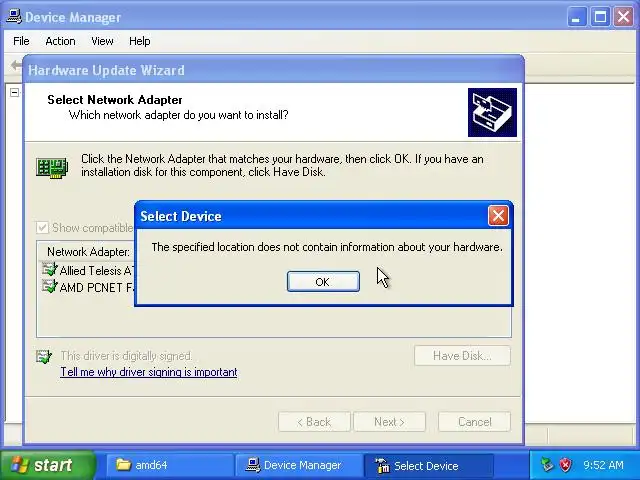The width and height of the screenshot is (640, 480).
Task: Open the Action menu in Device Manager
Action: [60, 41]
